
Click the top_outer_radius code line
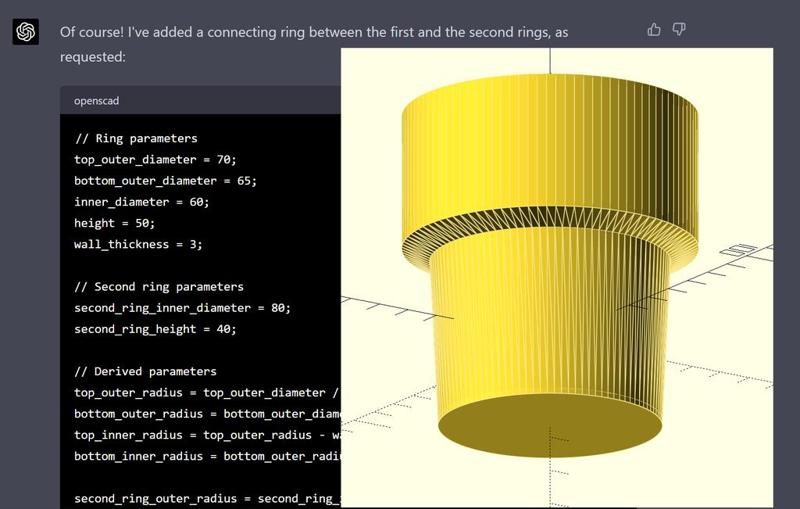pos(206,393)
